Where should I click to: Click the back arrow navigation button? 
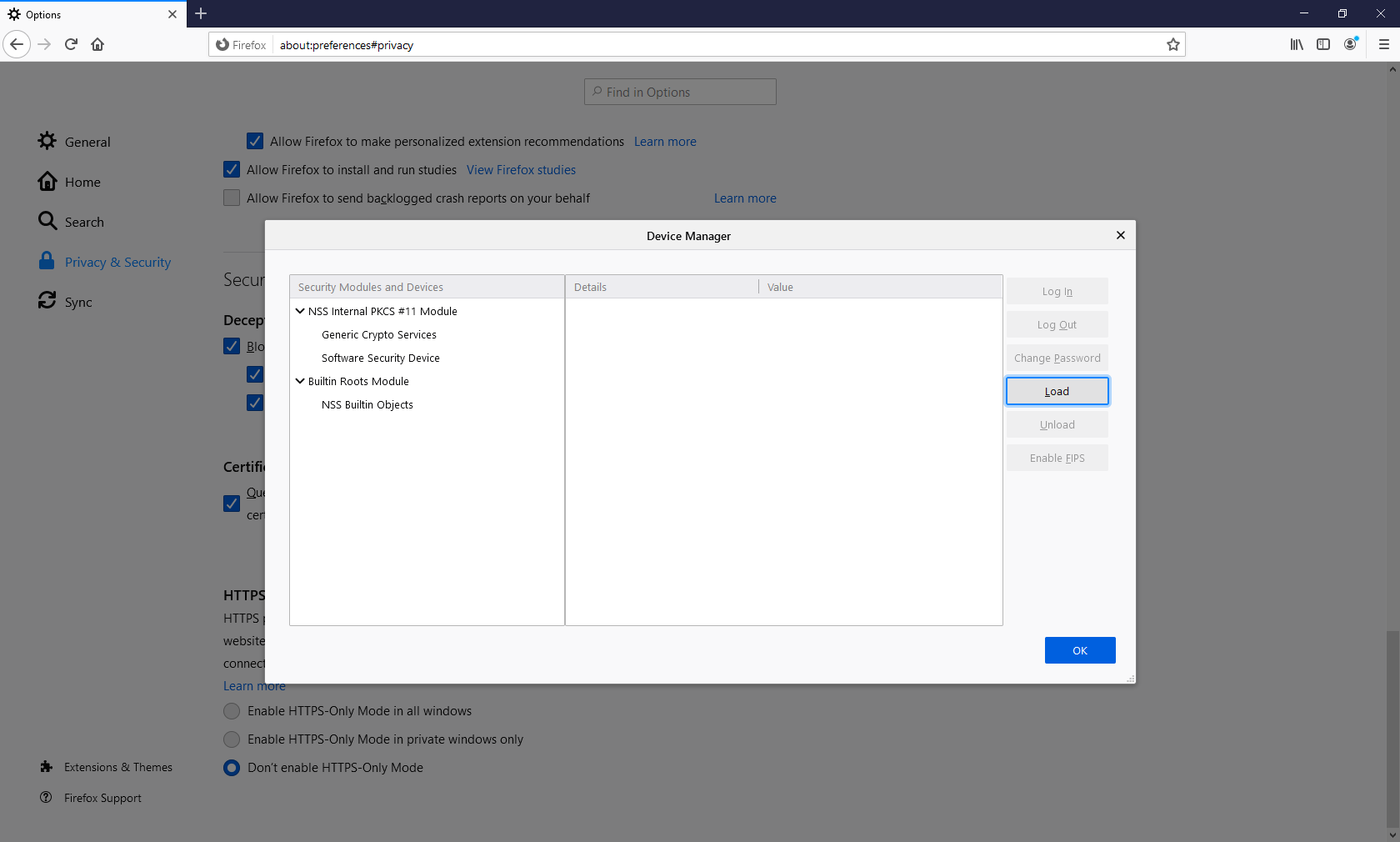click(17, 44)
